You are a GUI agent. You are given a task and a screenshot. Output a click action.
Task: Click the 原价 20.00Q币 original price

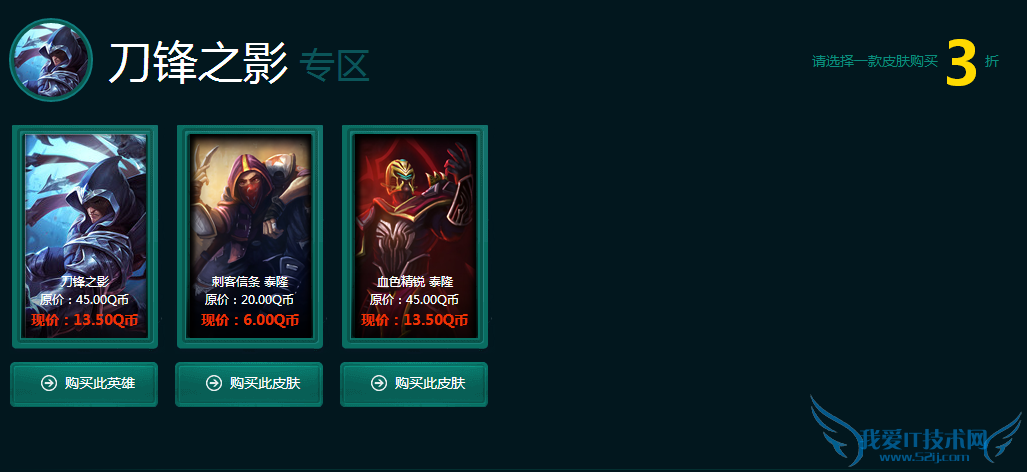(x=250, y=300)
